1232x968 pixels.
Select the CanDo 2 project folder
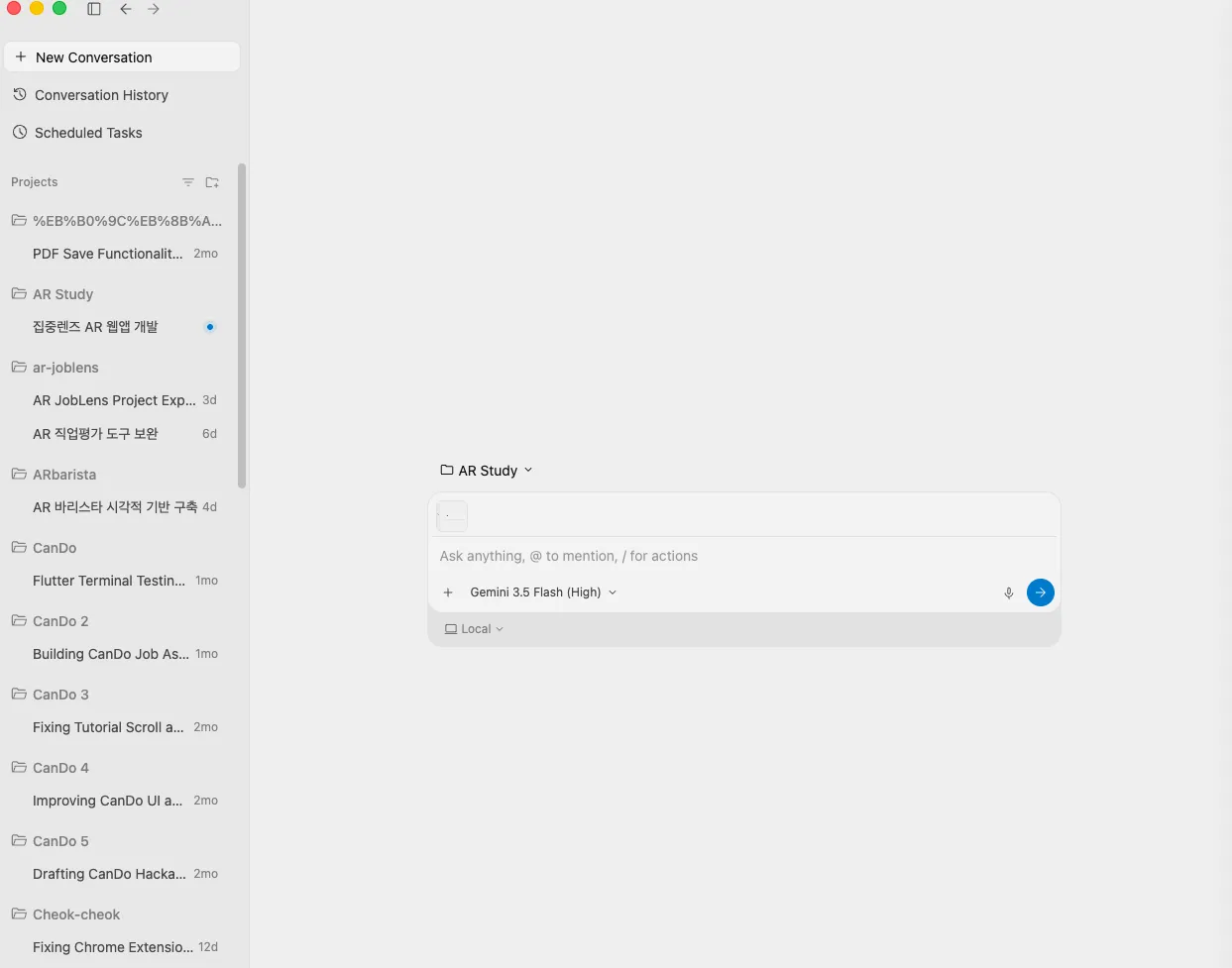click(60, 621)
